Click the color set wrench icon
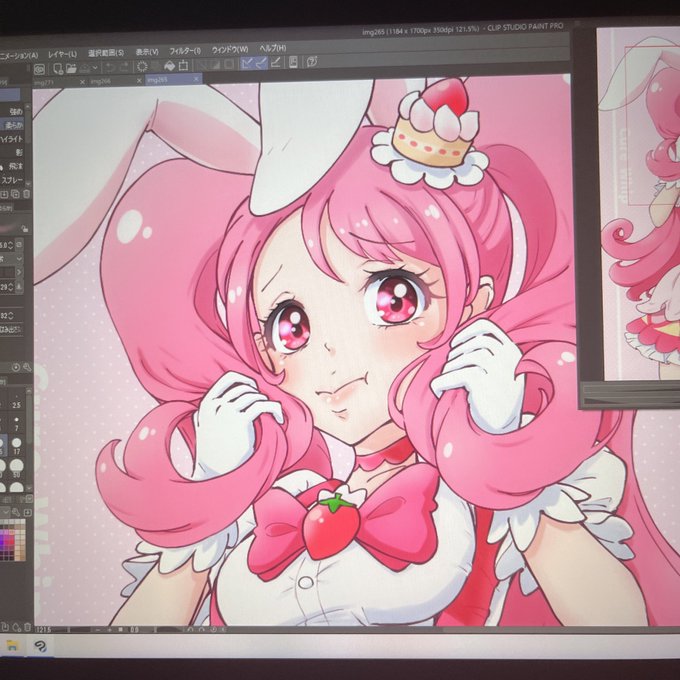Image resolution: width=680 pixels, height=680 pixels. tap(16, 512)
